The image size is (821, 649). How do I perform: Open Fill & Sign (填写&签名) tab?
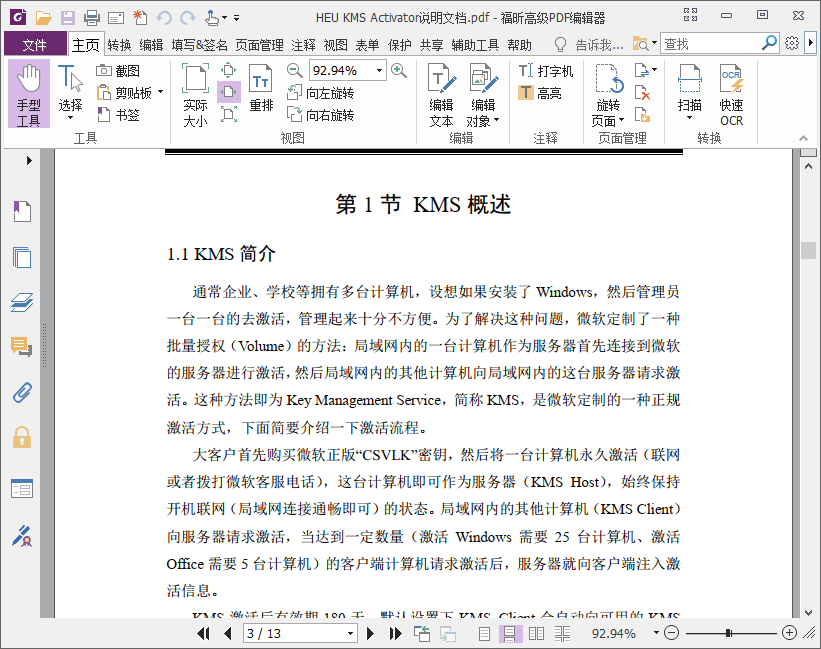coord(199,44)
